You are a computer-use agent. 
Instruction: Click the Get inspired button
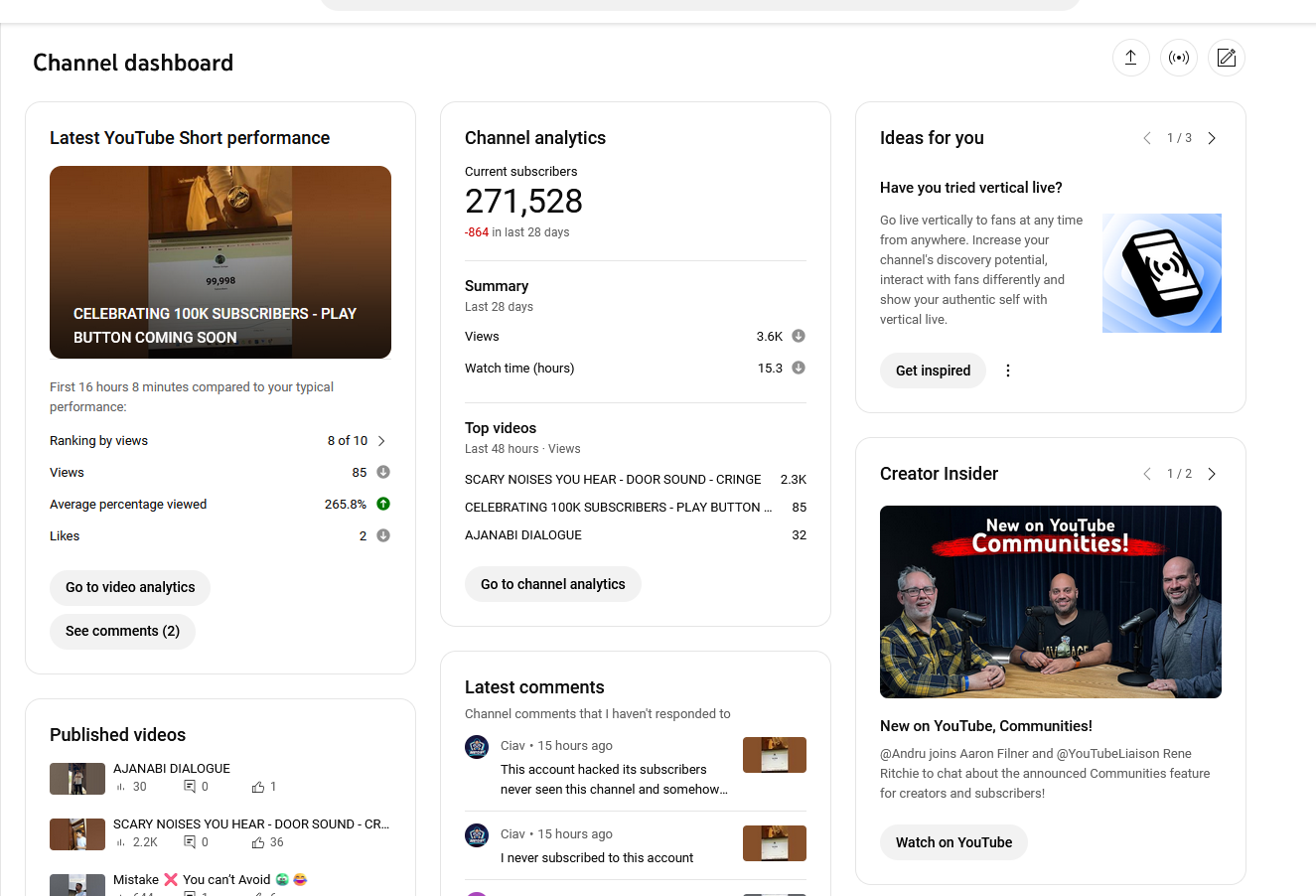[933, 371]
